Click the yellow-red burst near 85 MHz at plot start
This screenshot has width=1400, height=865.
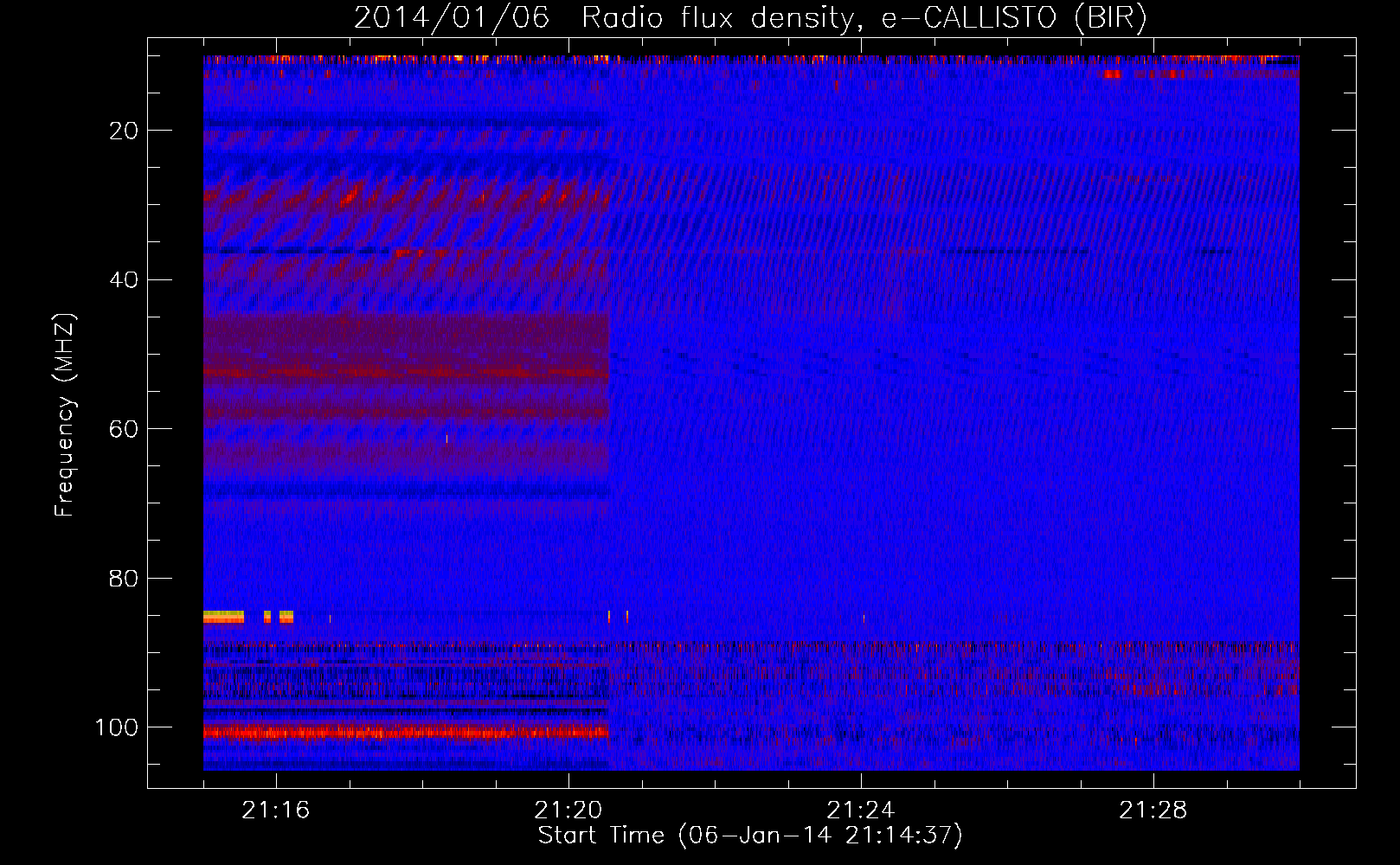click(x=223, y=617)
